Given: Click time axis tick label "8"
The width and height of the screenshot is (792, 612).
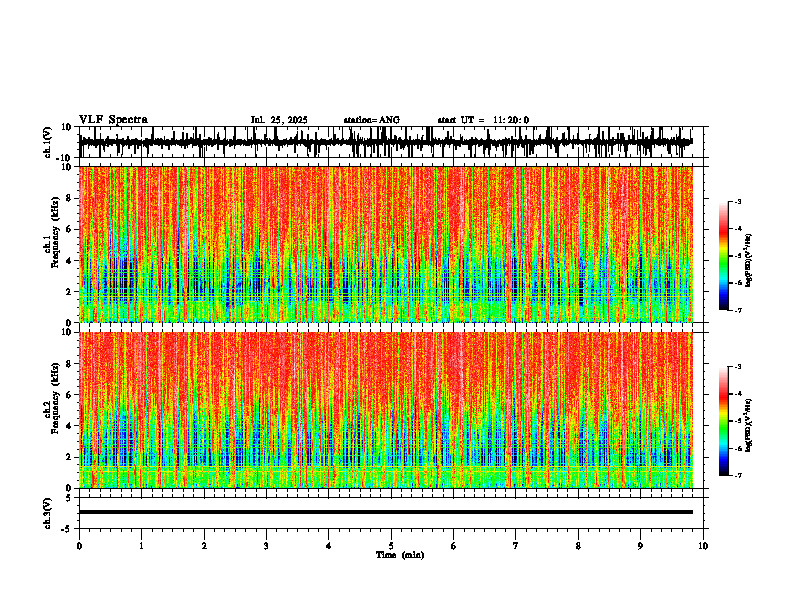Looking at the screenshot, I should click(x=578, y=546).
